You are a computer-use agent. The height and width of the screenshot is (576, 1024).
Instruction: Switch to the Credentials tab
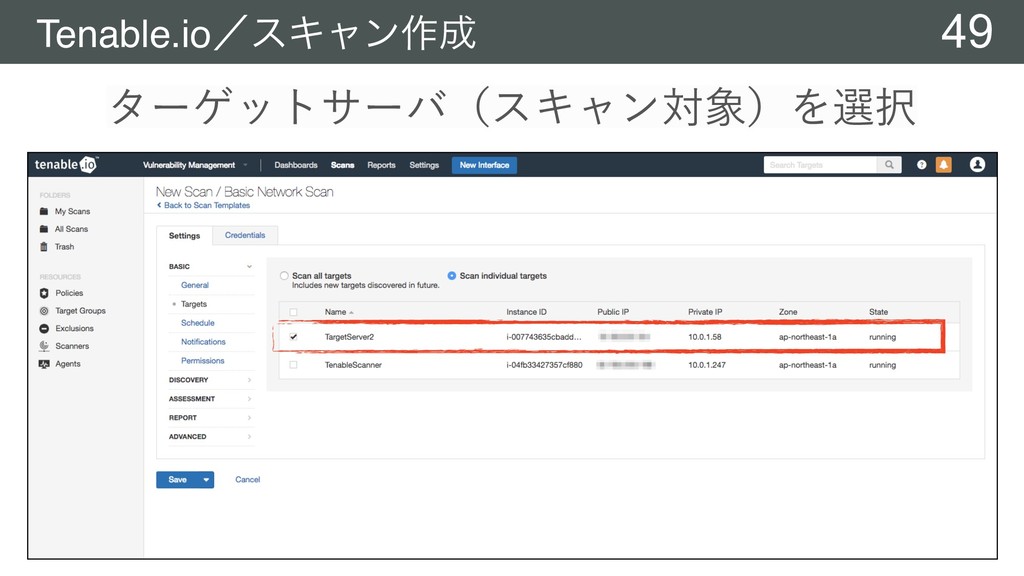[x=245, y=235]
